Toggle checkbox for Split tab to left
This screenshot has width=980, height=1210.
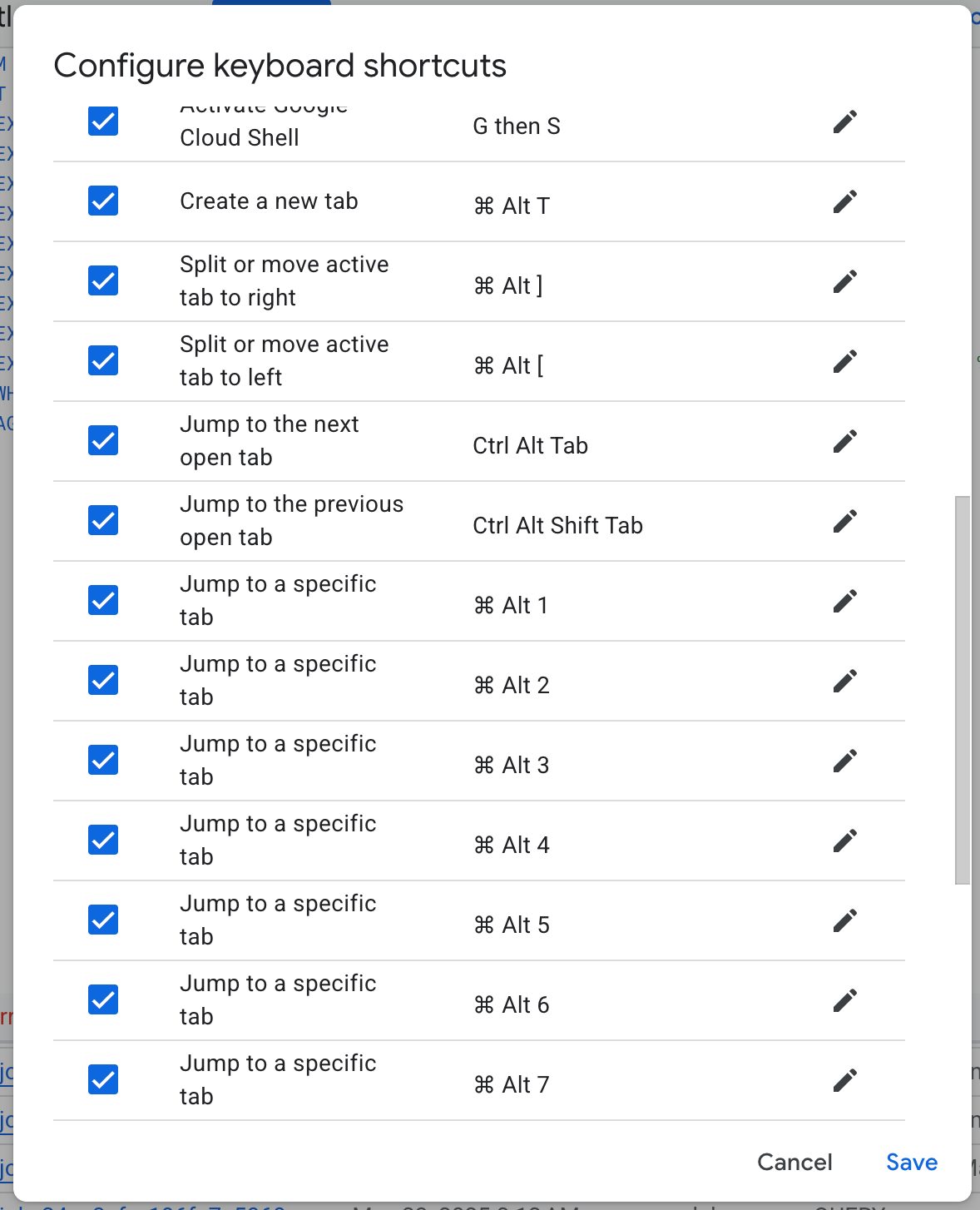[x=103, y=360]
